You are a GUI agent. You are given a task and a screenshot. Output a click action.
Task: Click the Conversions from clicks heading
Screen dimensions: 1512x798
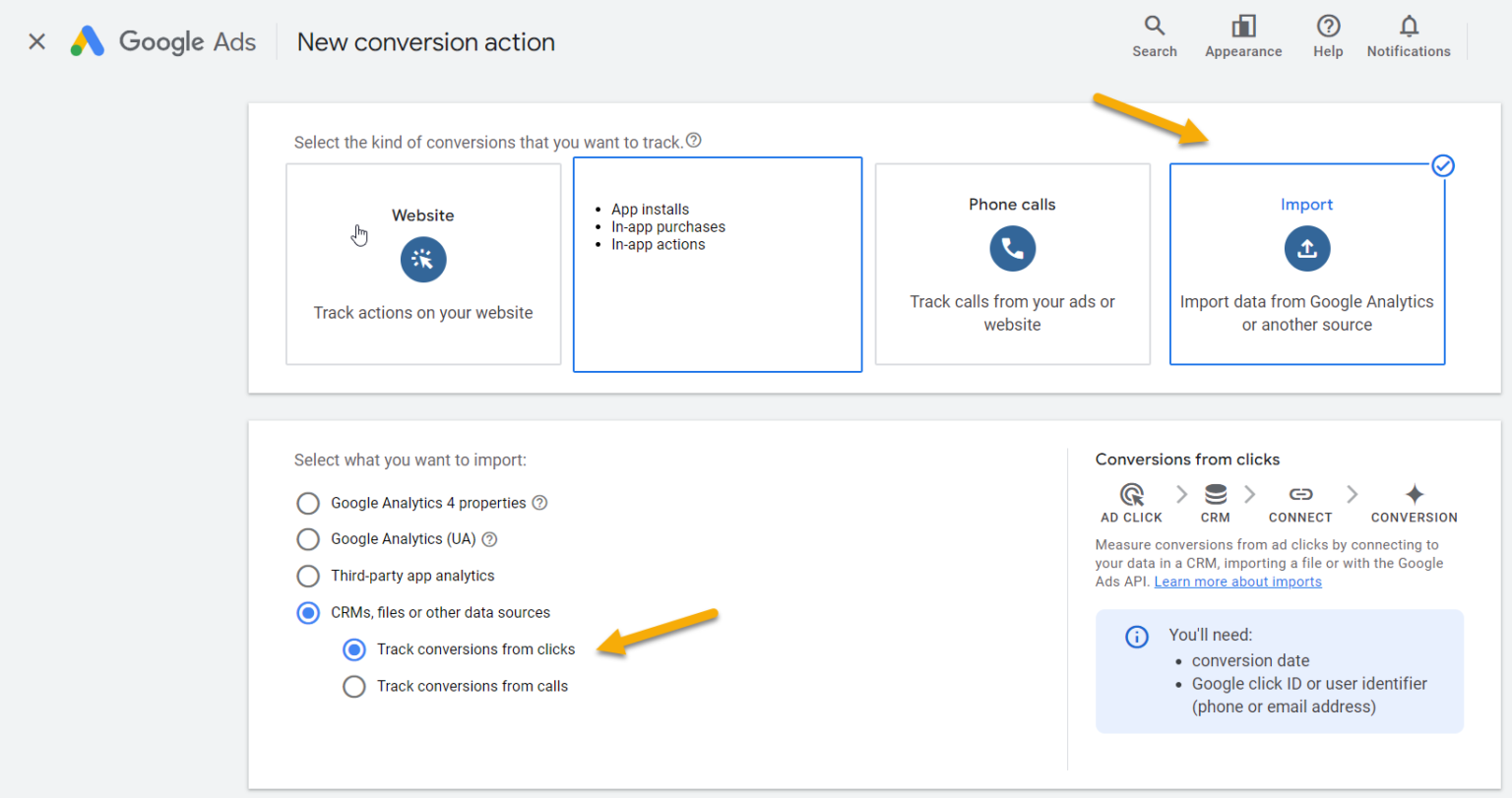point(1187,460)
